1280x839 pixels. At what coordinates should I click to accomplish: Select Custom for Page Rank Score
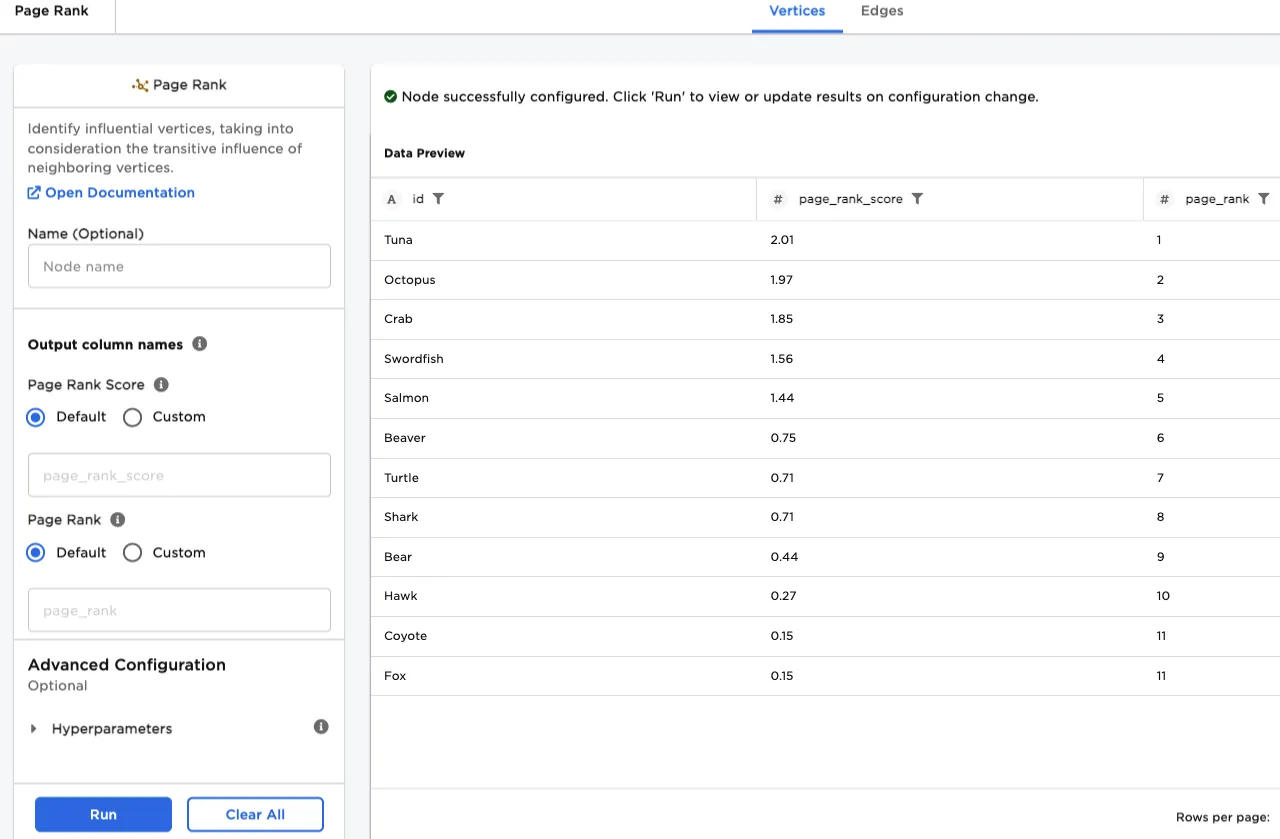[133, 417]
